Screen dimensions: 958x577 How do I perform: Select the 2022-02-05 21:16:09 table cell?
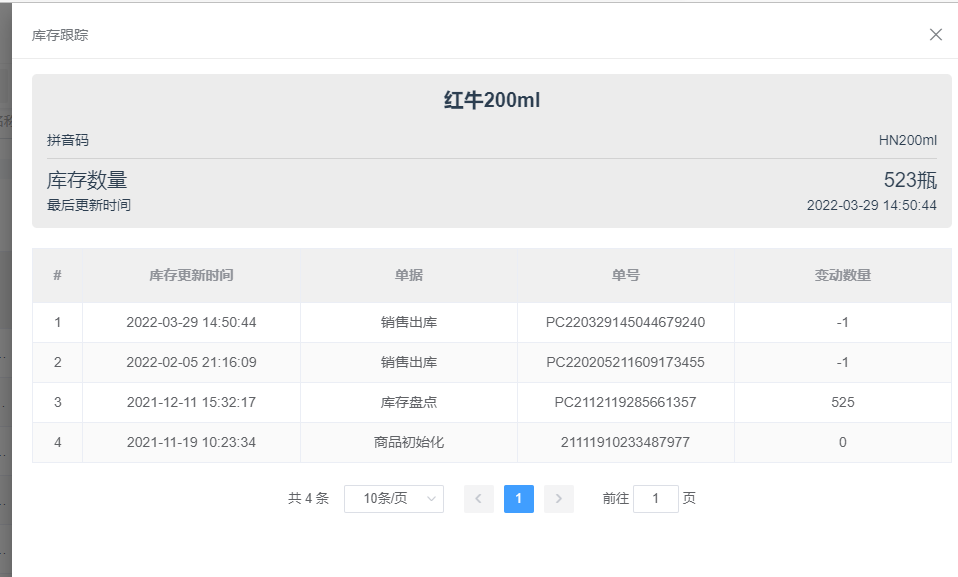tap(191, 362)
